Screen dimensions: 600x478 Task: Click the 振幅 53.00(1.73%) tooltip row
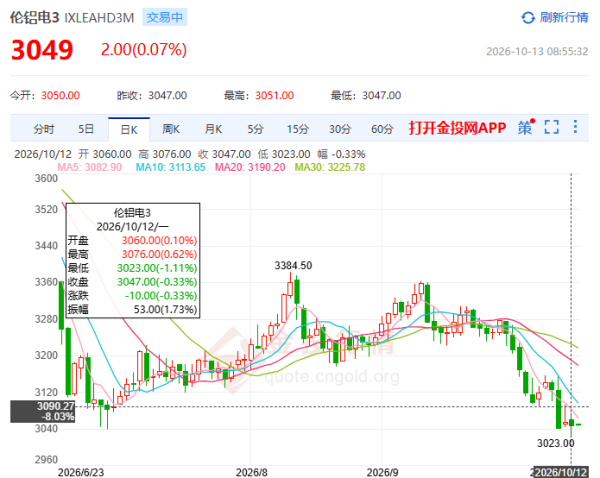coord(132,309)
